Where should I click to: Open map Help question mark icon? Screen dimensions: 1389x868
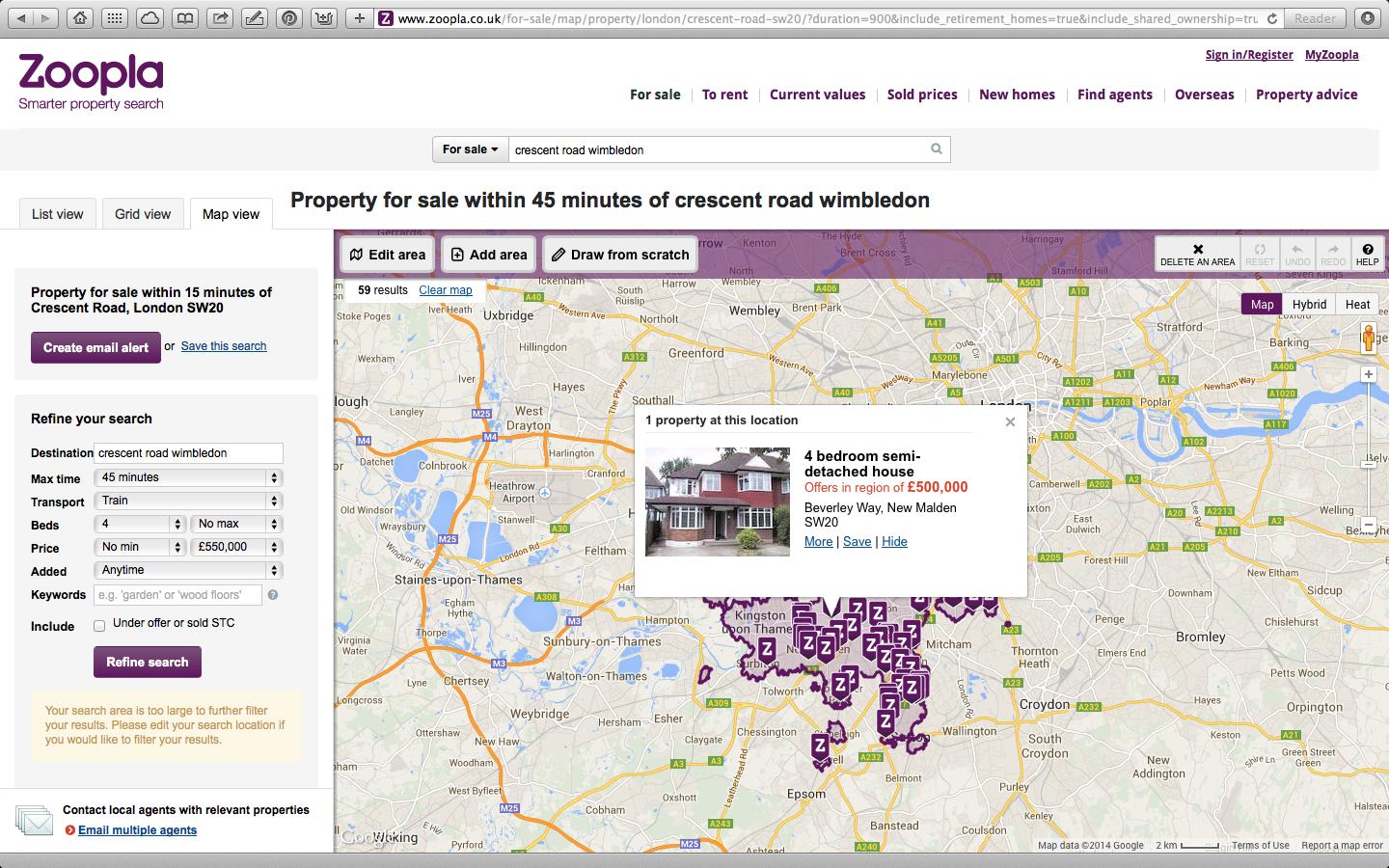[1368, 255]
